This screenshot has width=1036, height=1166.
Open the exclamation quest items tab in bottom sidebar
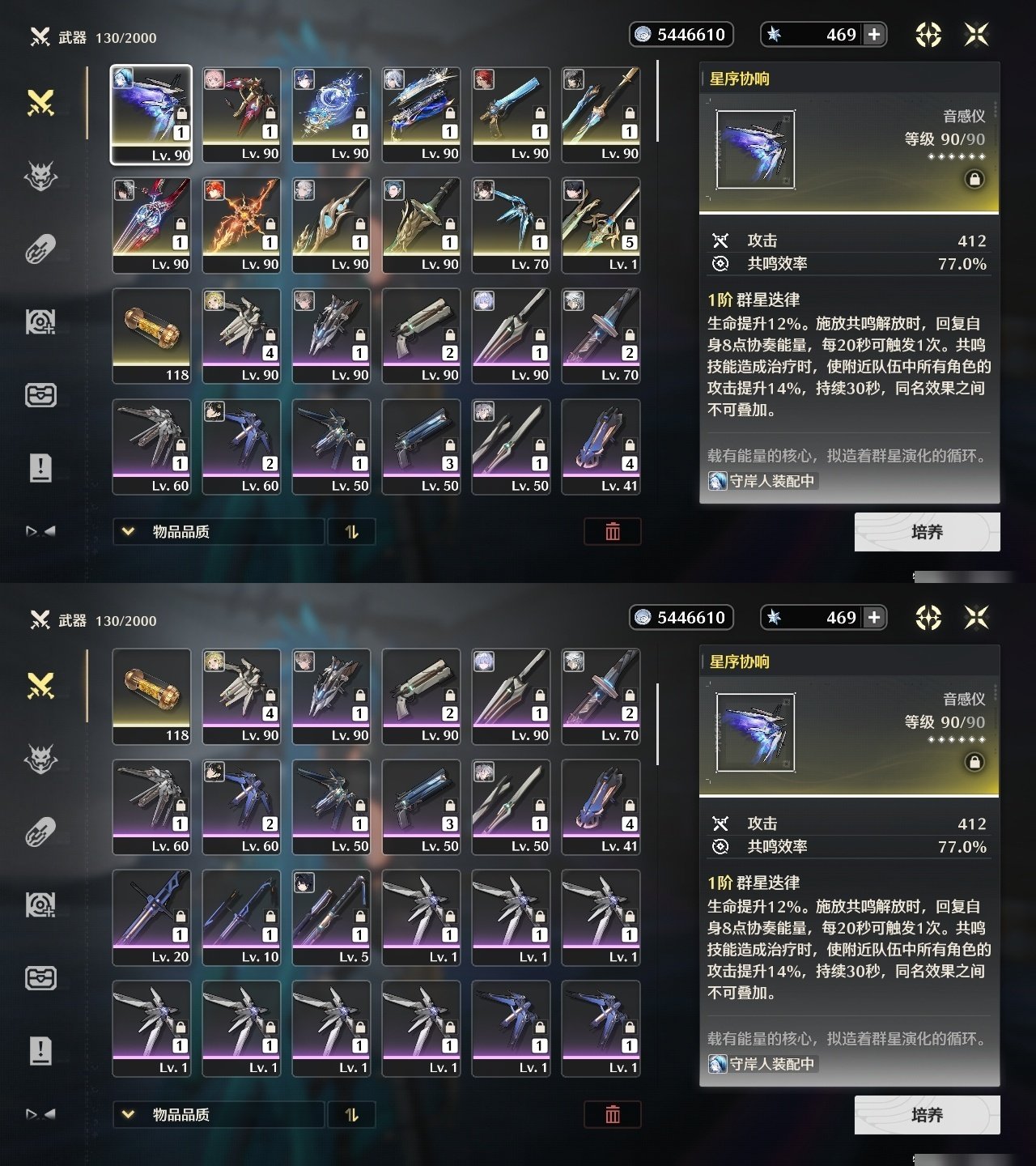pos(40,1050)
